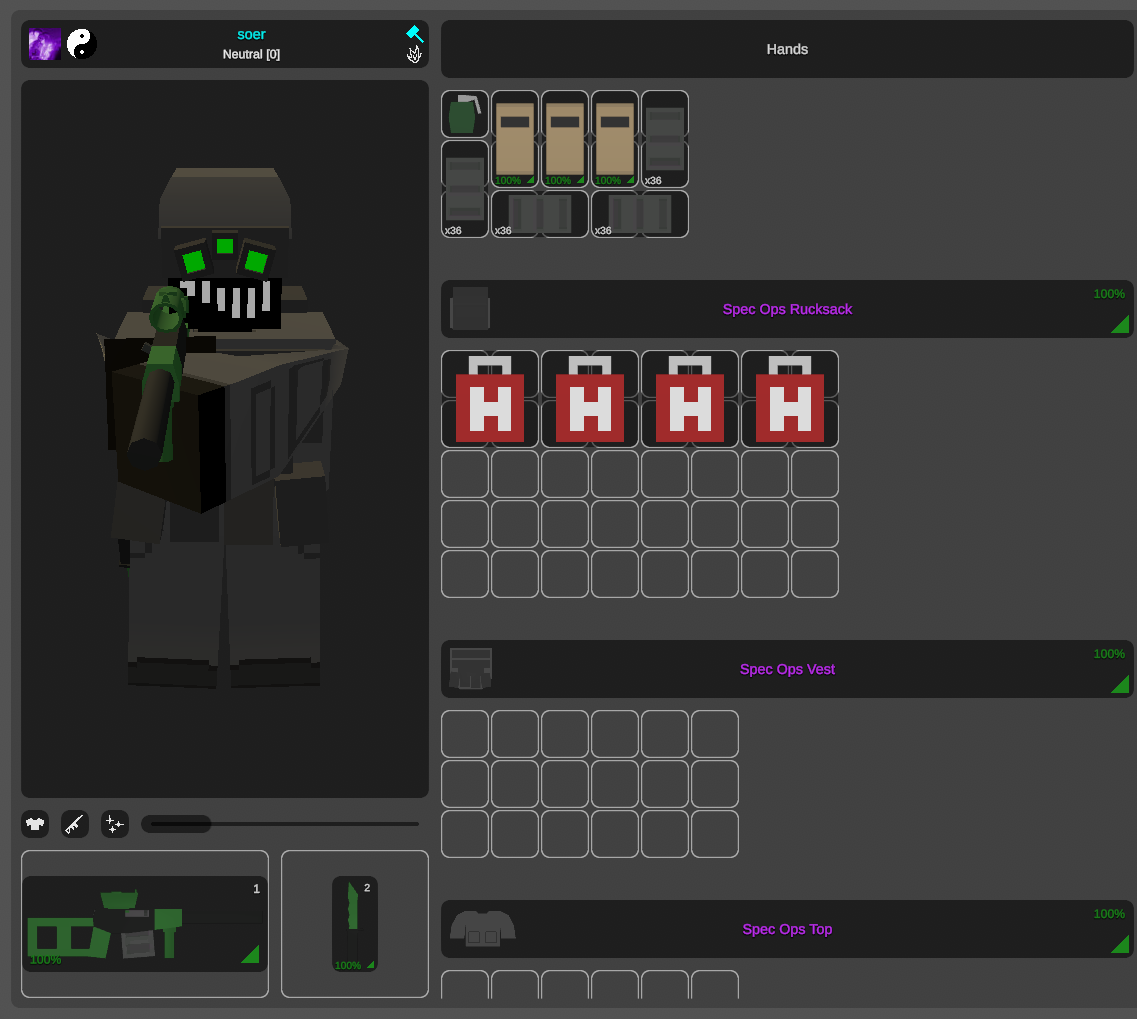Screen dimensions: 1137x1019
Task: Click the character model preview
Action: 225,439
